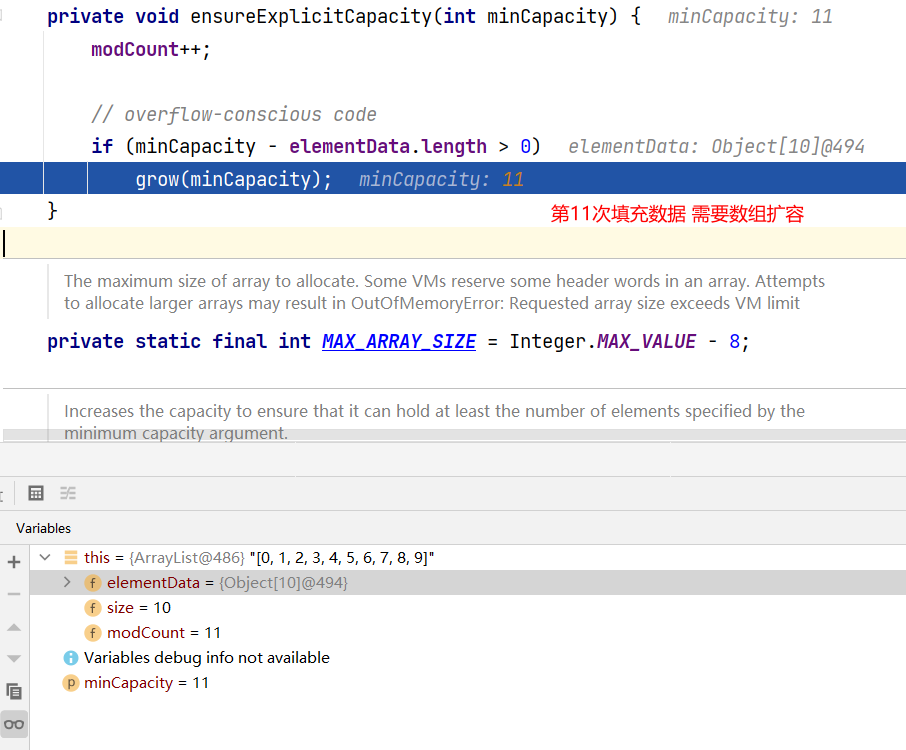
Task: Click the 'Increases the capacity' doc comment
Action: [x=434, y=422]
